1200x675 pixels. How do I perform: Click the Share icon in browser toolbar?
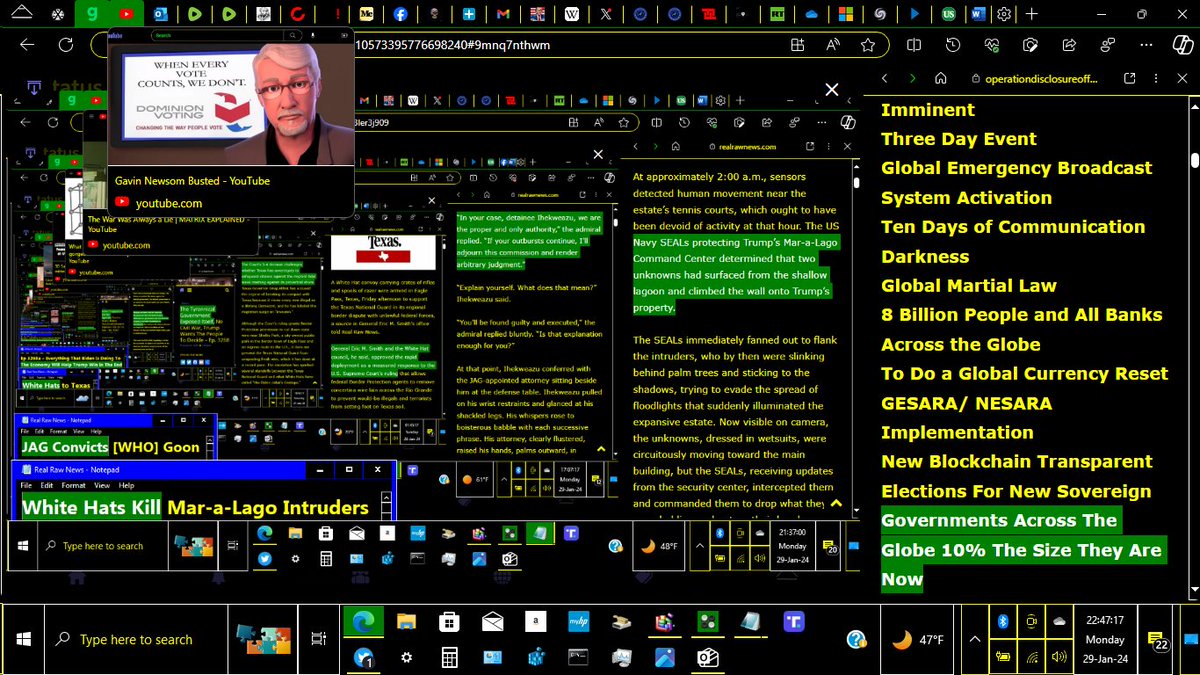[x=1068, y=45]
